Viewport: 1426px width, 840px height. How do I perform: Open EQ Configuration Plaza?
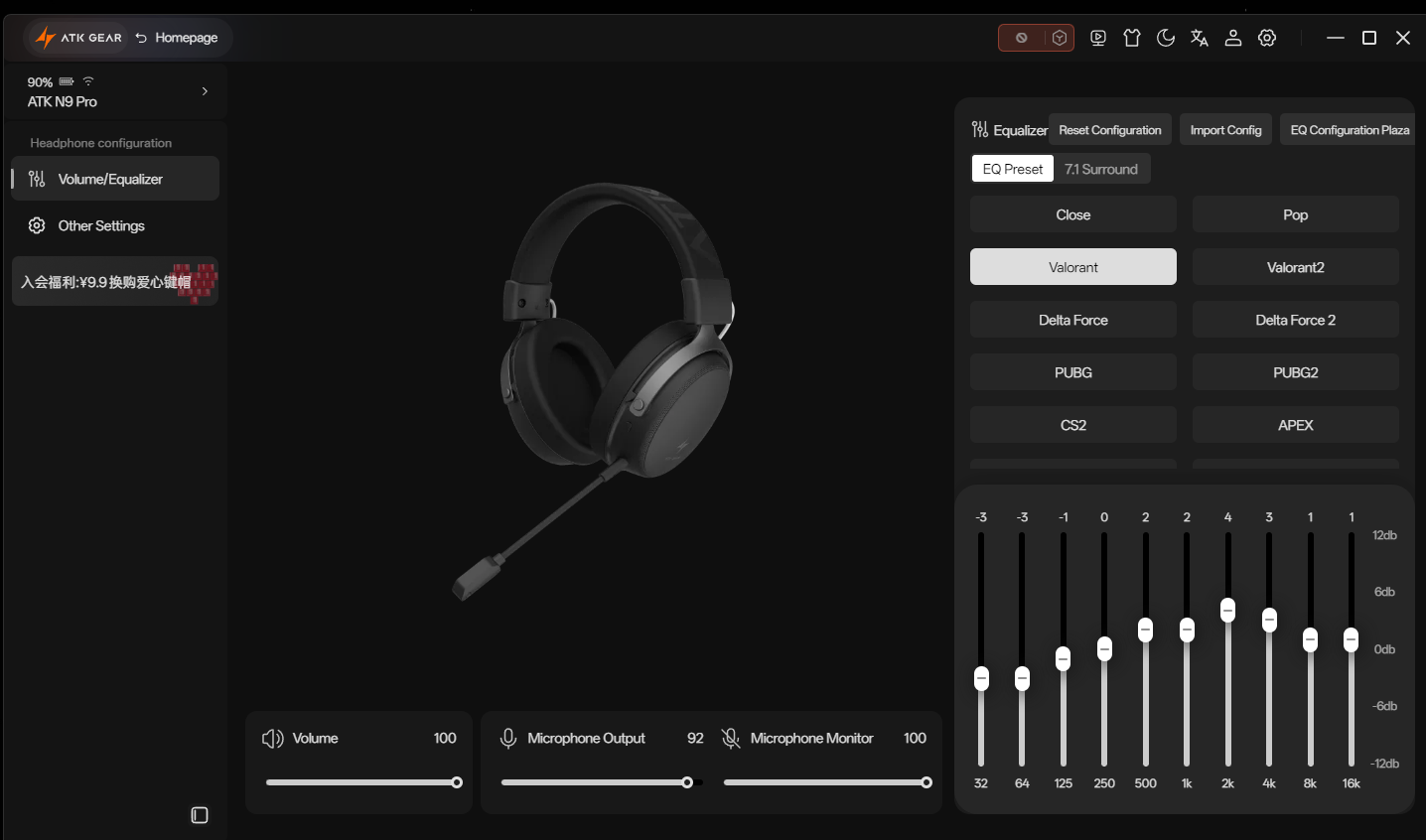coord(1348,130)
